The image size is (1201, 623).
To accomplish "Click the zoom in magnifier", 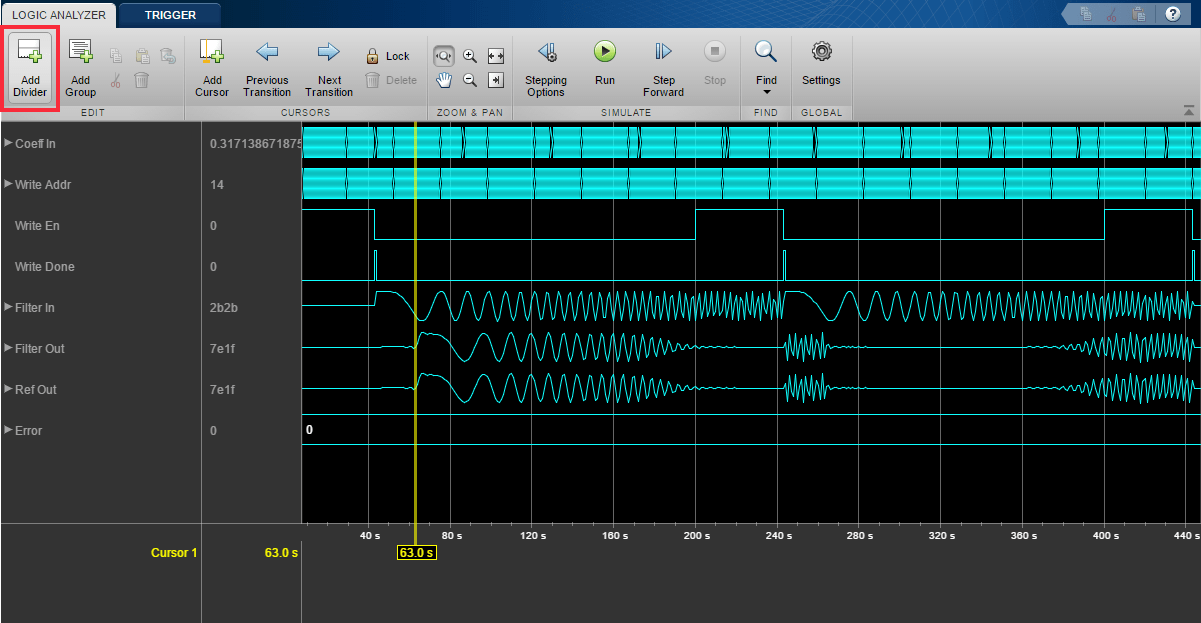I will [469, 56].
